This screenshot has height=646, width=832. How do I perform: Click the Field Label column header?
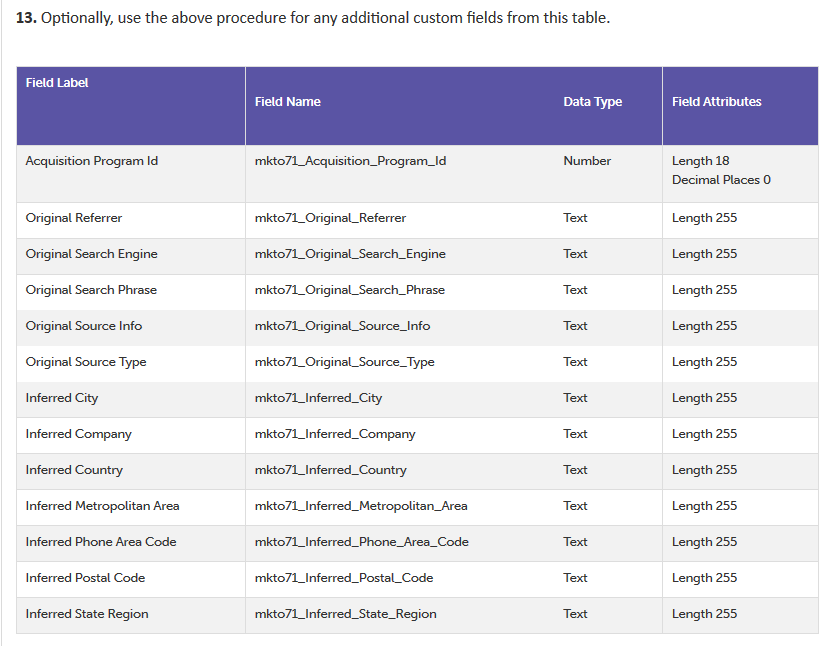coord(57,83)
